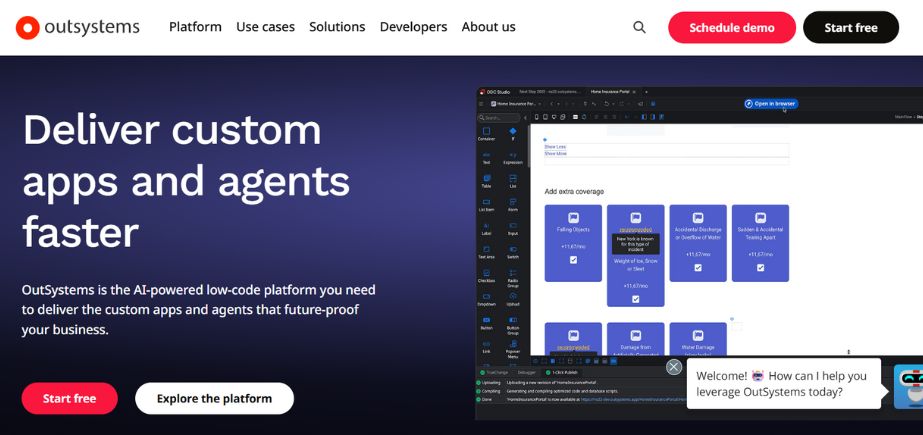Select the Text Area widget in toolbox

[x=486, y=253]
